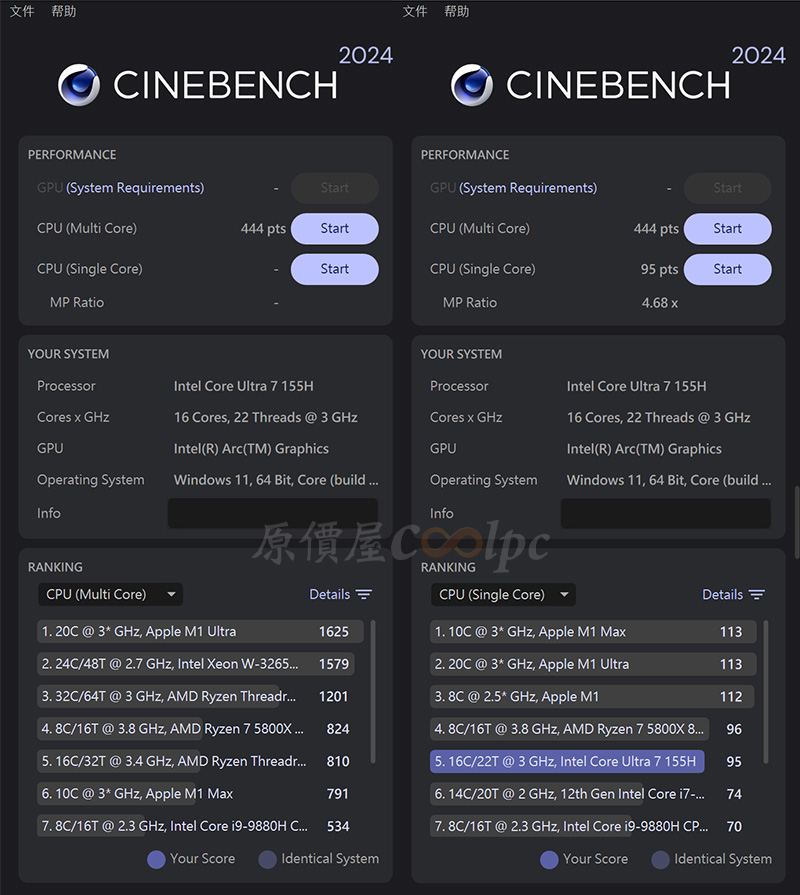Click Info input field in left window

pos(273,513)
